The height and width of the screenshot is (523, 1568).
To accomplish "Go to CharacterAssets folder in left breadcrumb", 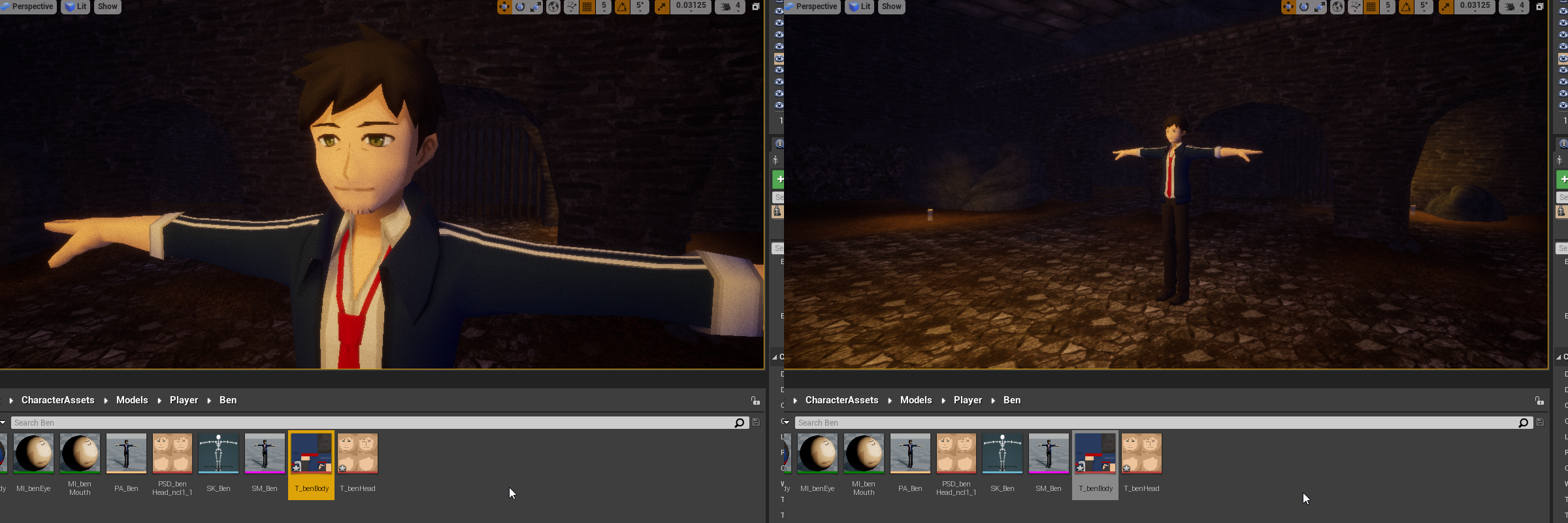I will click(x=57, y=400).
